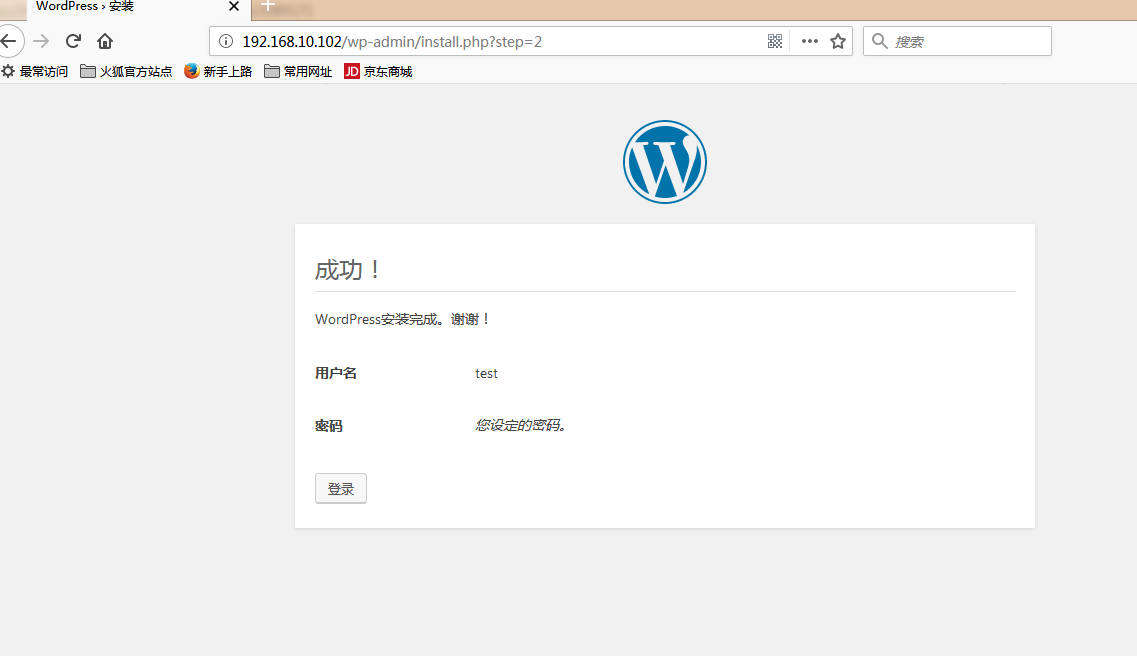Click the WordPress安装完成。谢谢! message
1137x656 pixels.
(x=403, y=319)
